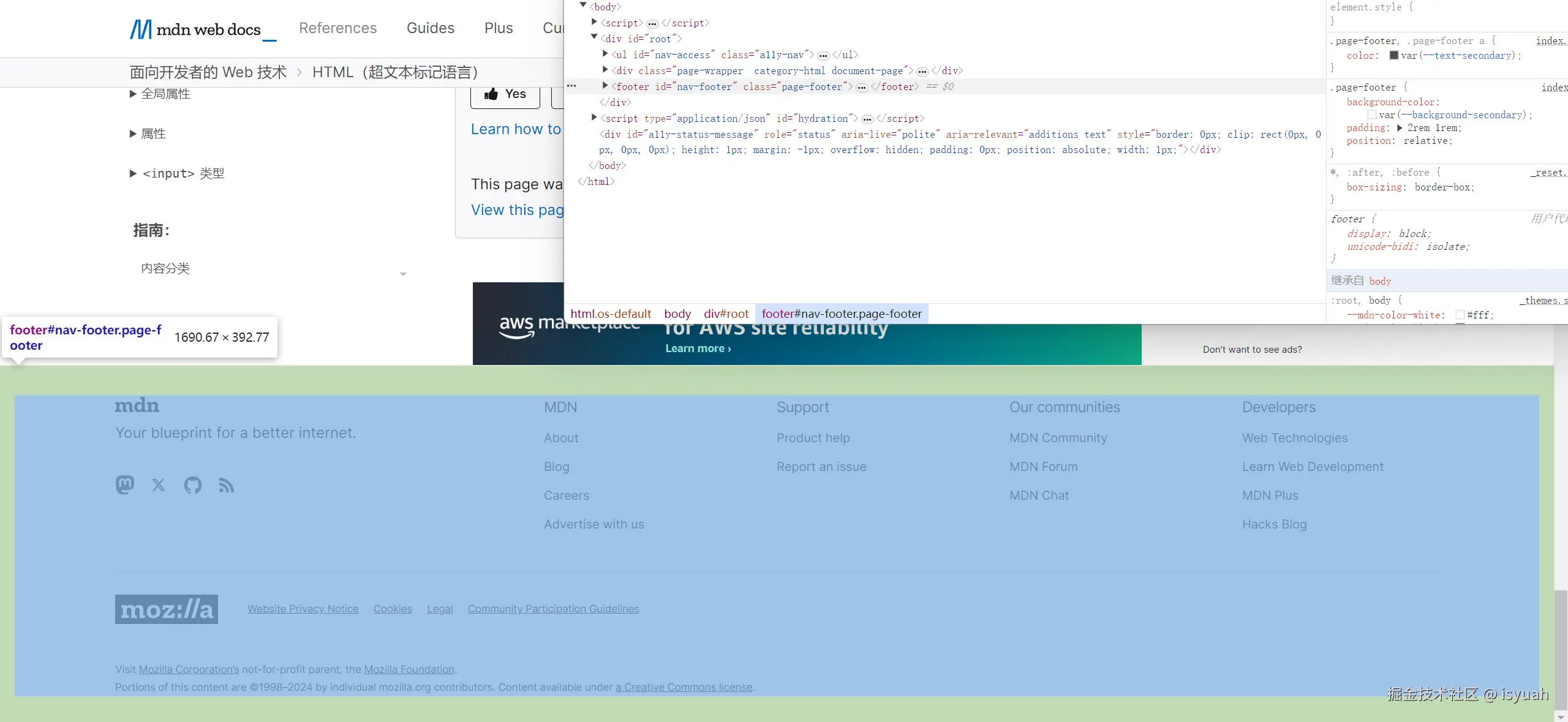Click the Mozilla logo in footer
The image size is (1568, 722).
tap(167, 609)
